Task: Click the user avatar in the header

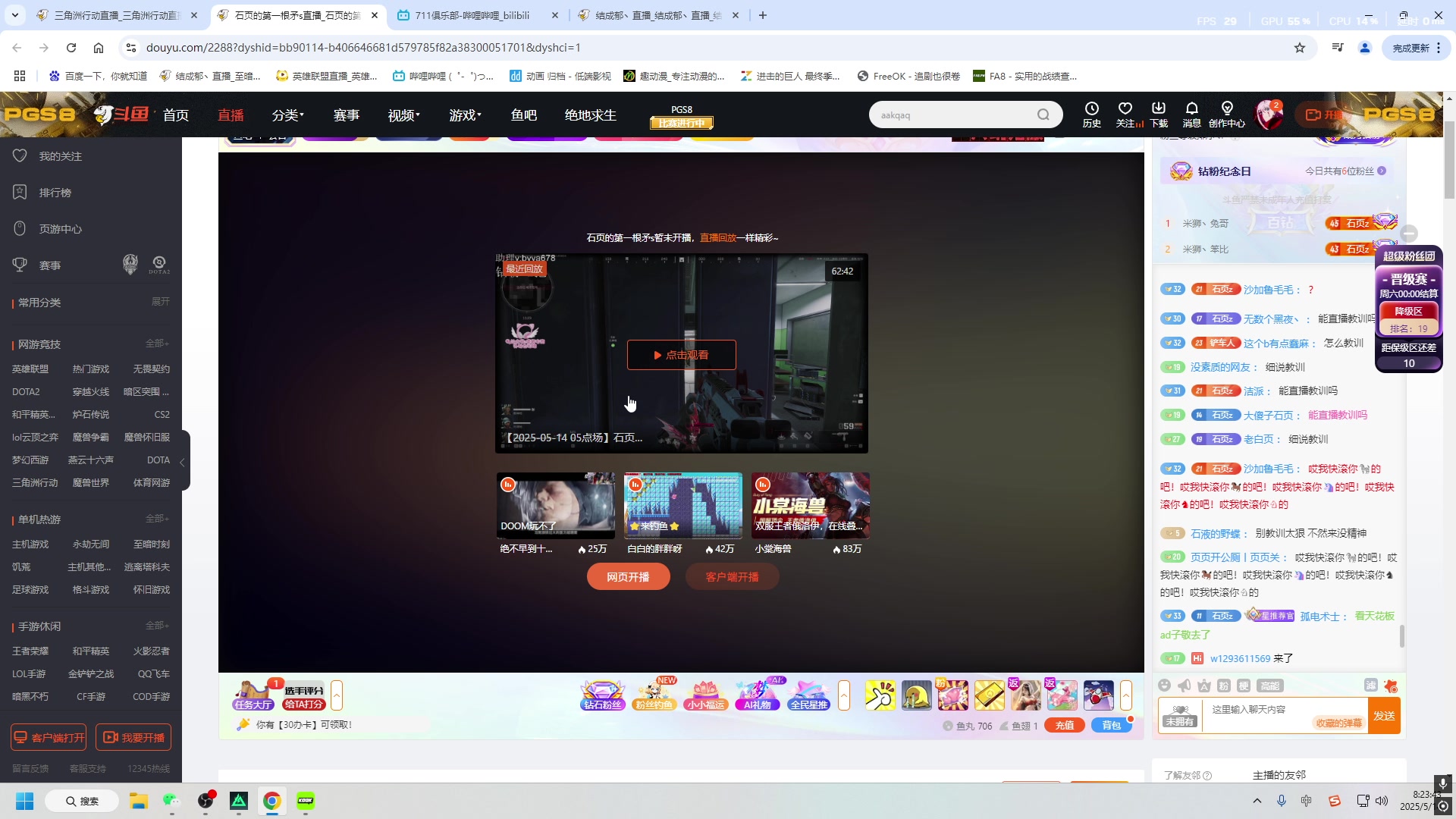Action: tap(1269, 115)
